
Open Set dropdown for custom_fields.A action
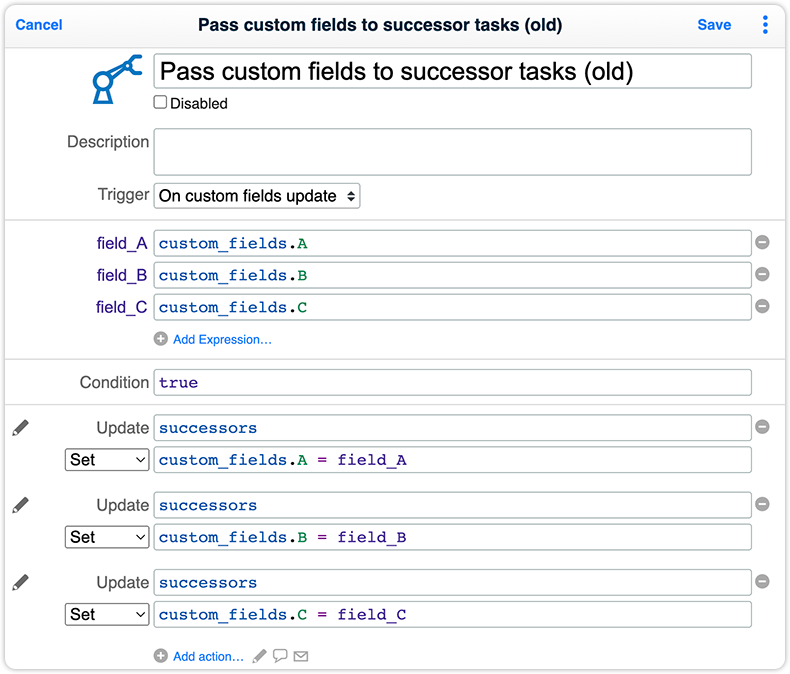[x=107, y=459]
